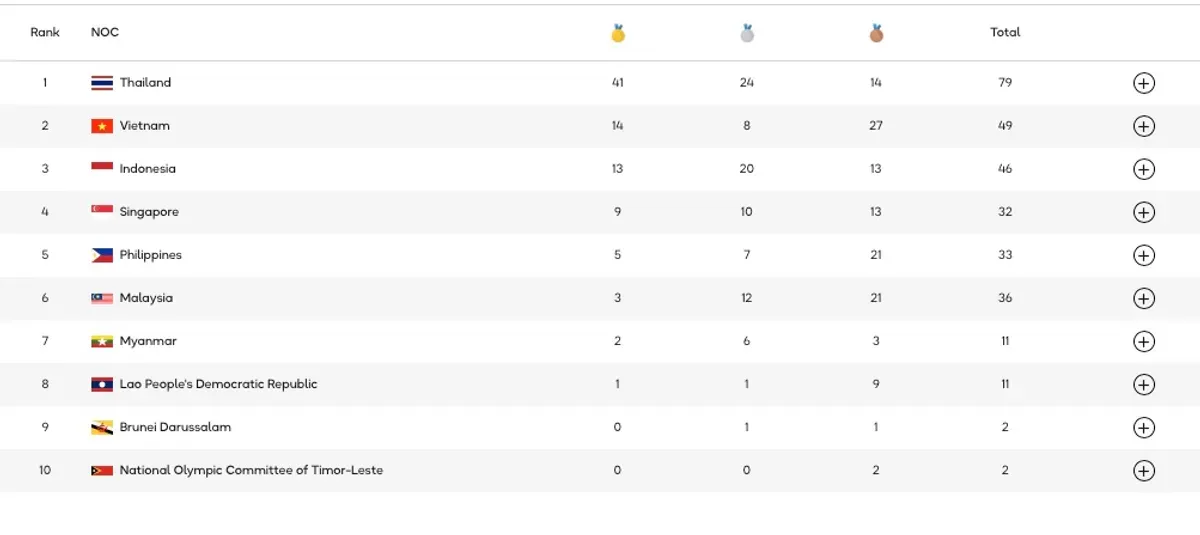Expand the Indonesia row plus button
This screenshot has width=1200, height=535.
point(1144,169)
